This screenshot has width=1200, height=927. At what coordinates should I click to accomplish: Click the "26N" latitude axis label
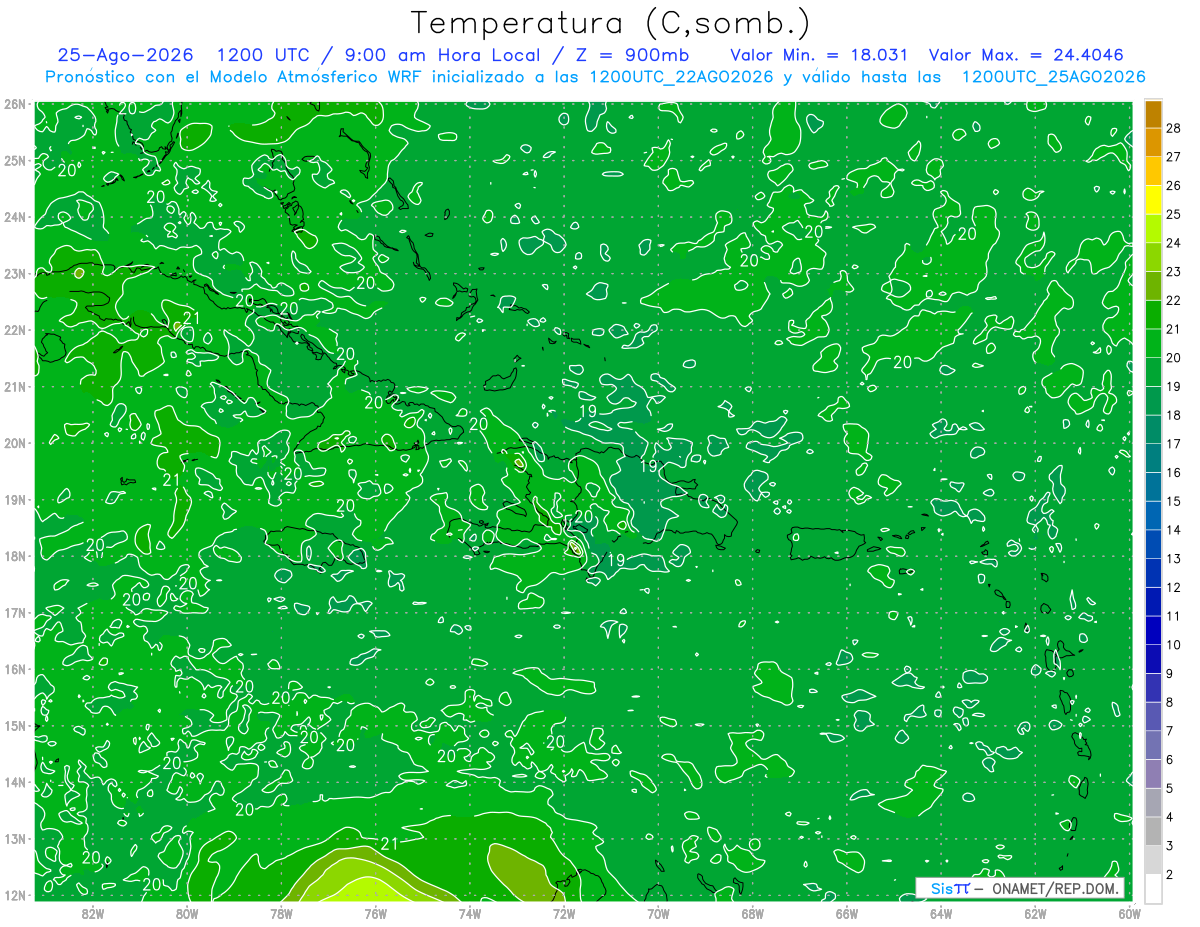click(x=14, y=104)
